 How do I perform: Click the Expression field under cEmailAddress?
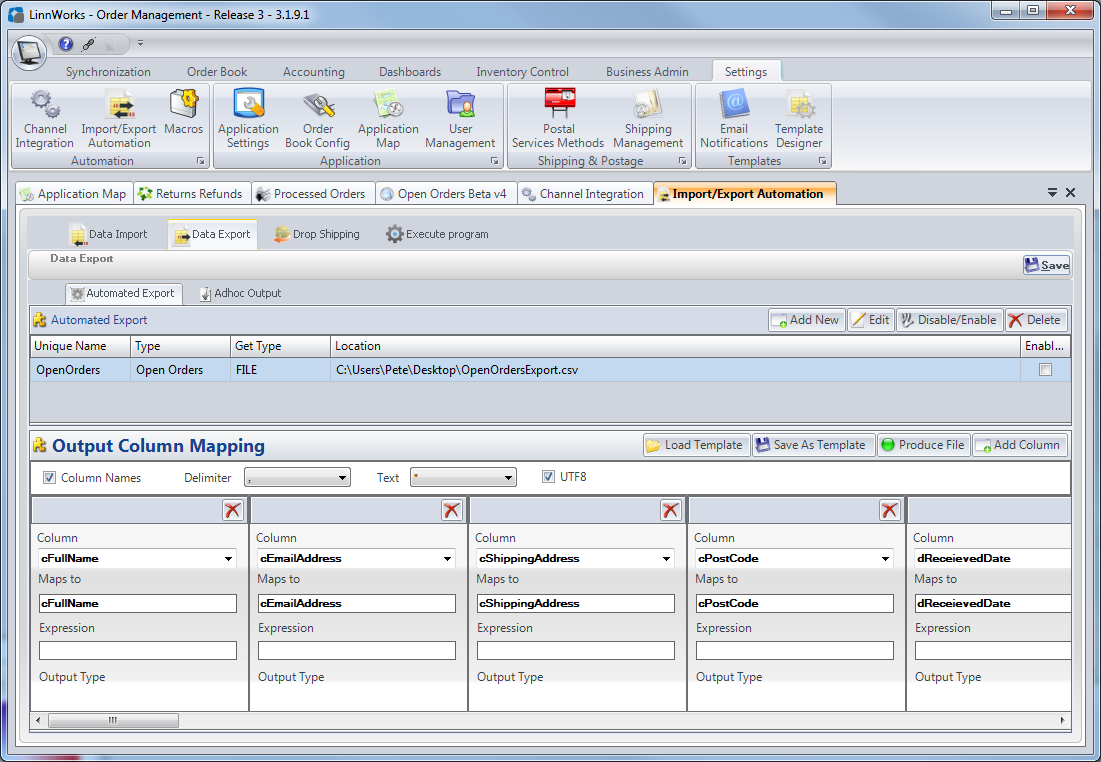[x=357, y=650]
